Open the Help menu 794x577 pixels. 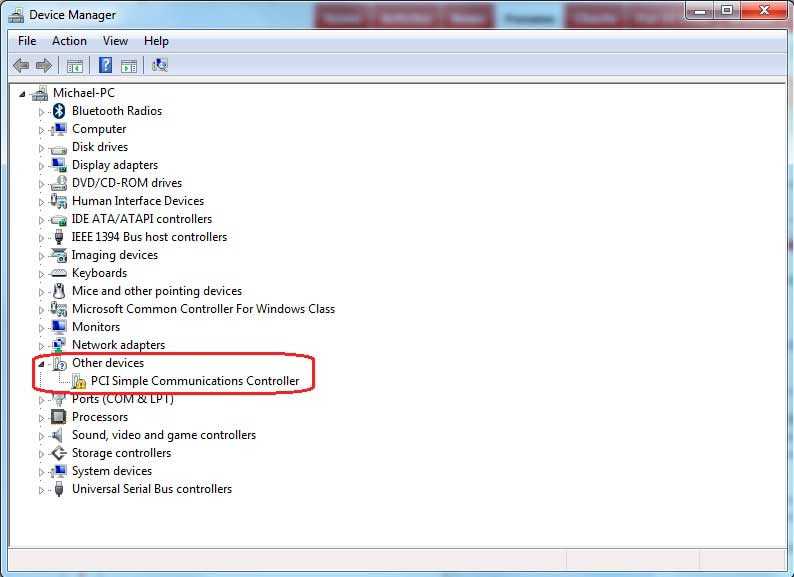point(156,41)
